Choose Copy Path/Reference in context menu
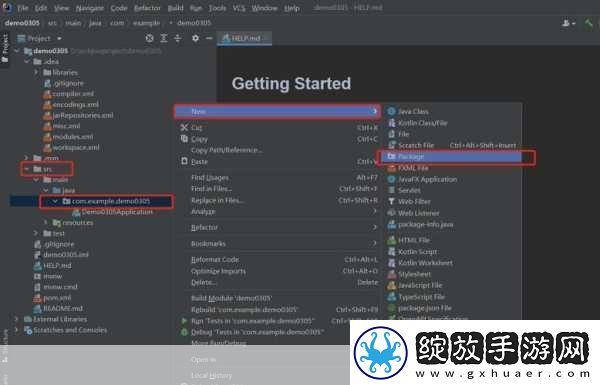This screenshot has width=600, height=385. pyautogui.click(x=277, y=150)
